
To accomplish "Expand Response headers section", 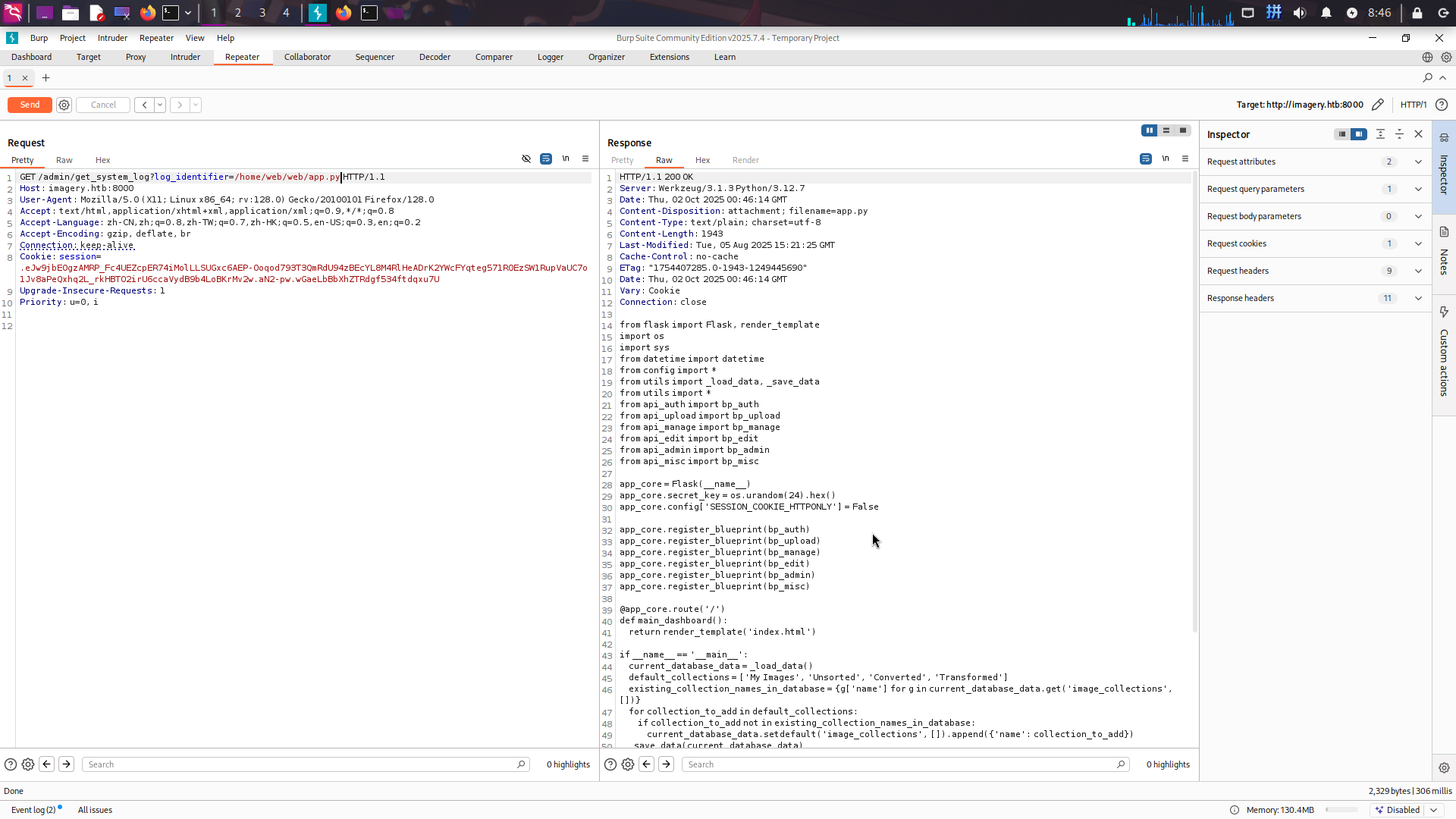I will [1418, 298].
